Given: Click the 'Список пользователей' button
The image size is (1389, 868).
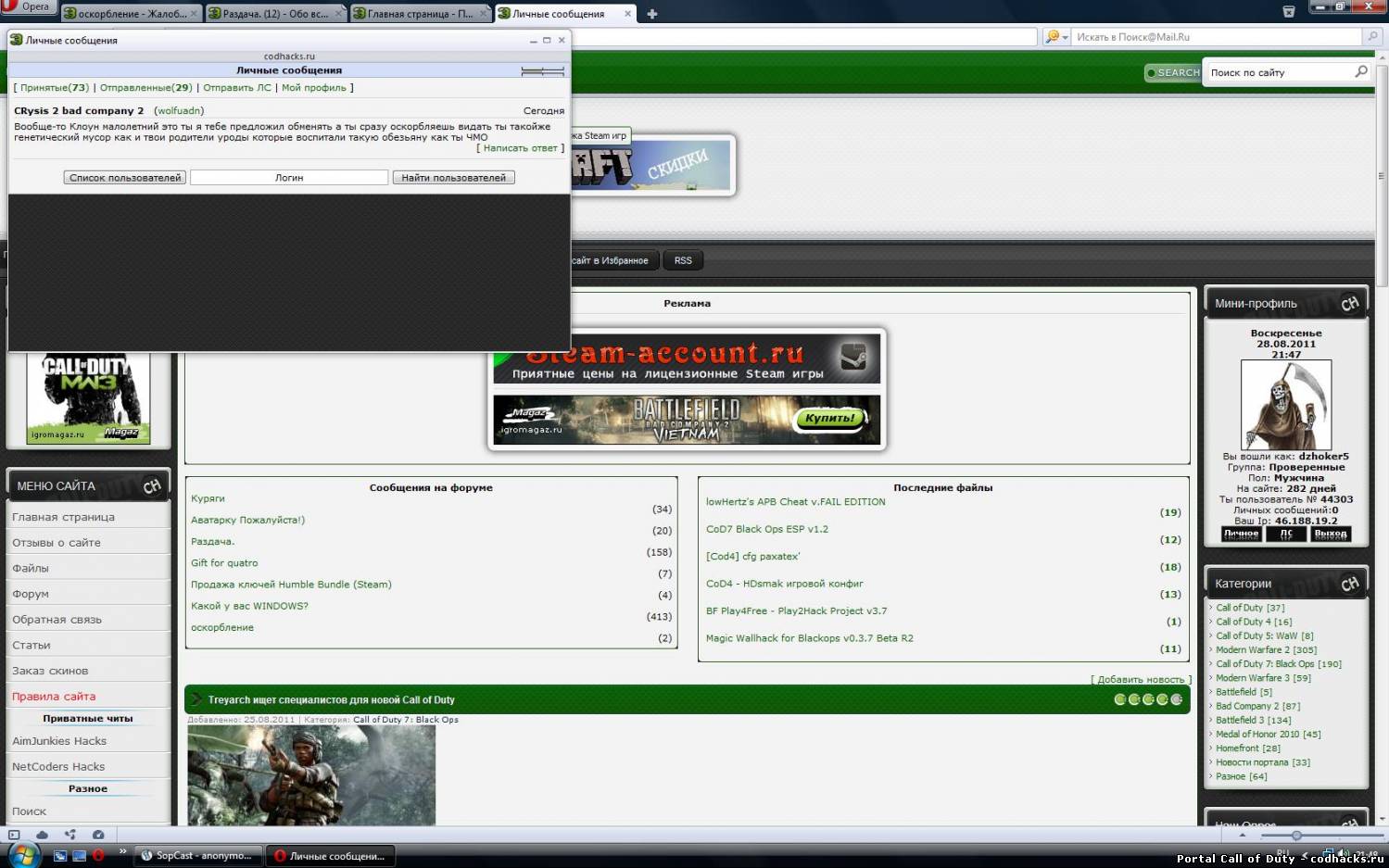Looking at the screenshot, I should click(125, 178).
